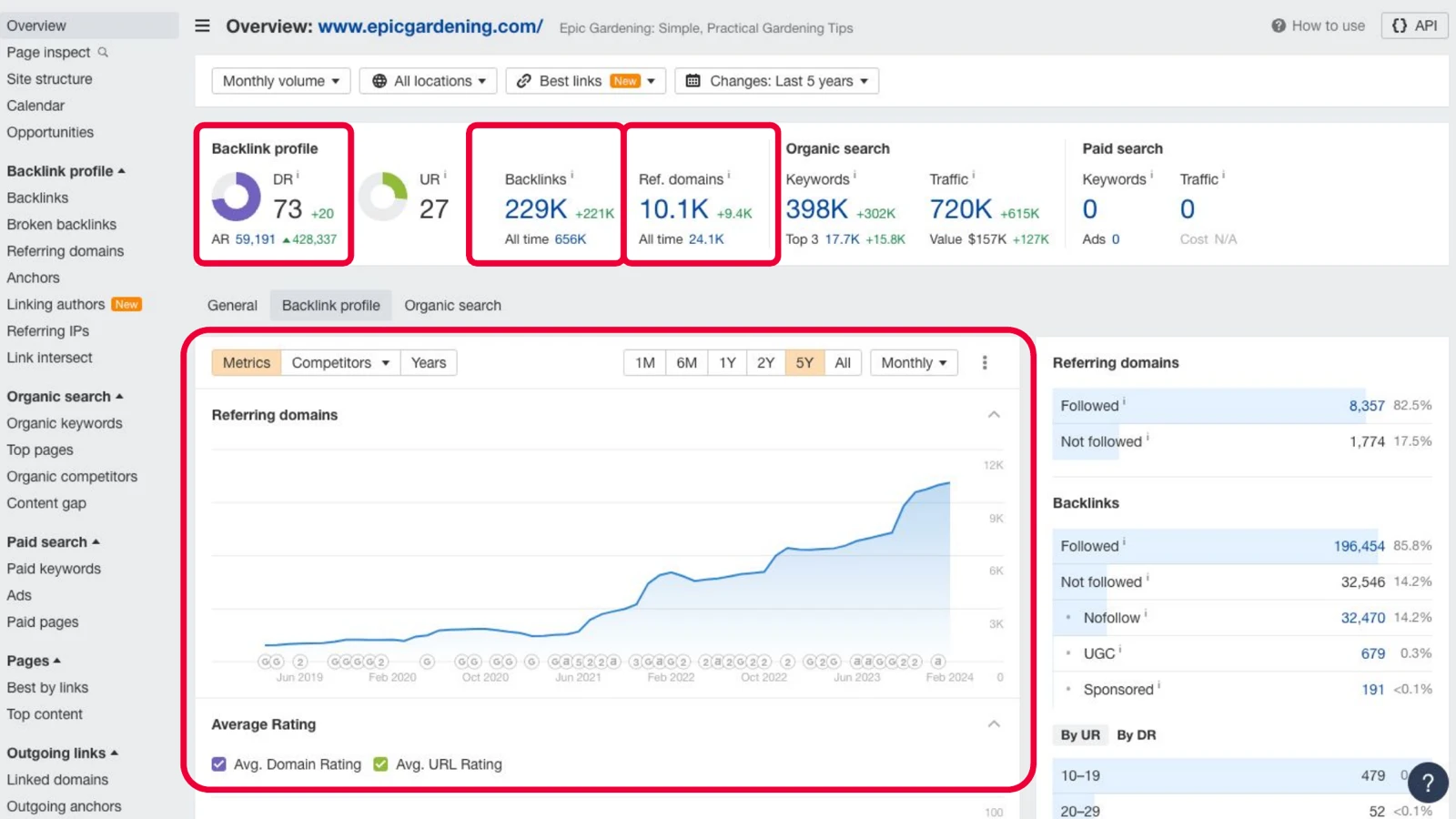This screenshot has height=819, width=1456.
Task: Click the 229K backlinks value
Action: (x=536, y=209)
